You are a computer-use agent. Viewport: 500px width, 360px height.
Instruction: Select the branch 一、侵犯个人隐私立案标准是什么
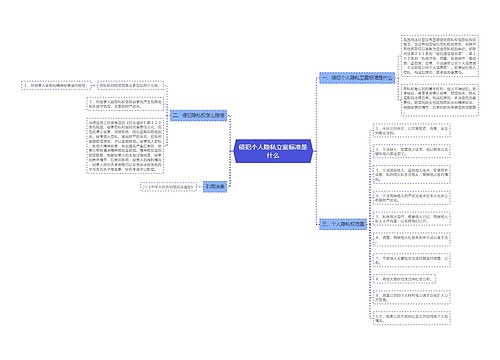357,78
